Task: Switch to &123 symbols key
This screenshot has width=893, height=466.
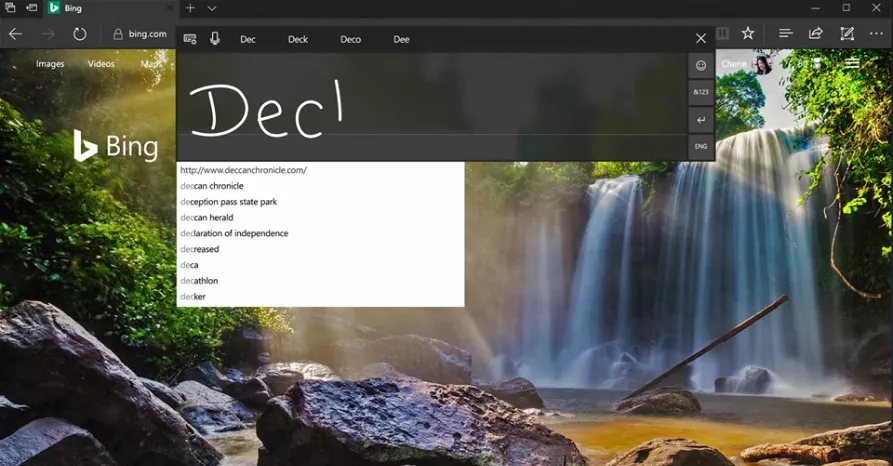Action: [701, 92]
